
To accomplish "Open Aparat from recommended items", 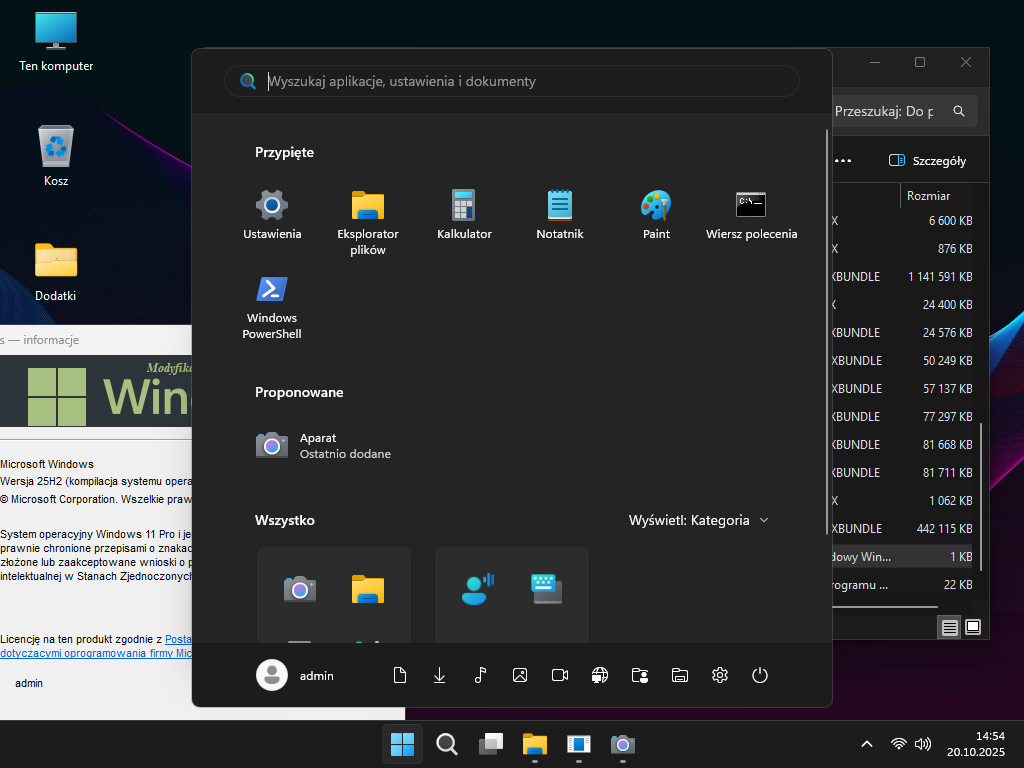I will click(x=322, y=445).
